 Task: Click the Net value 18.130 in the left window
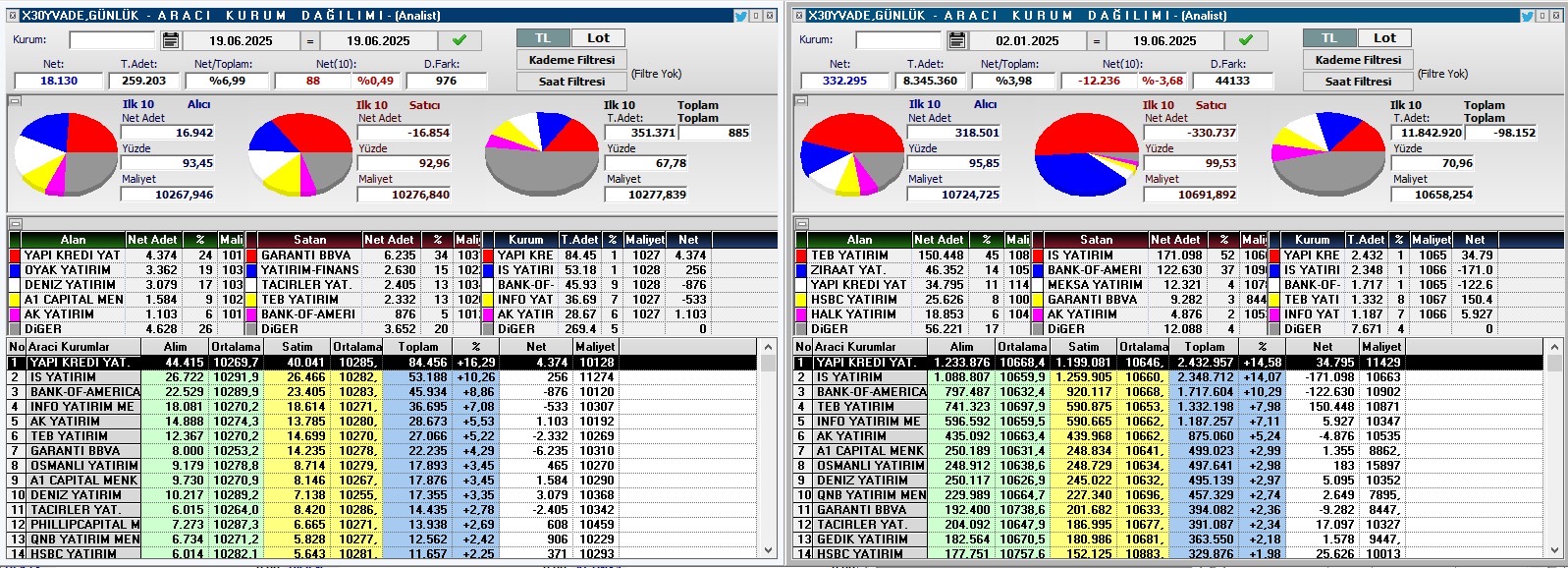click(x=59, y=81)
